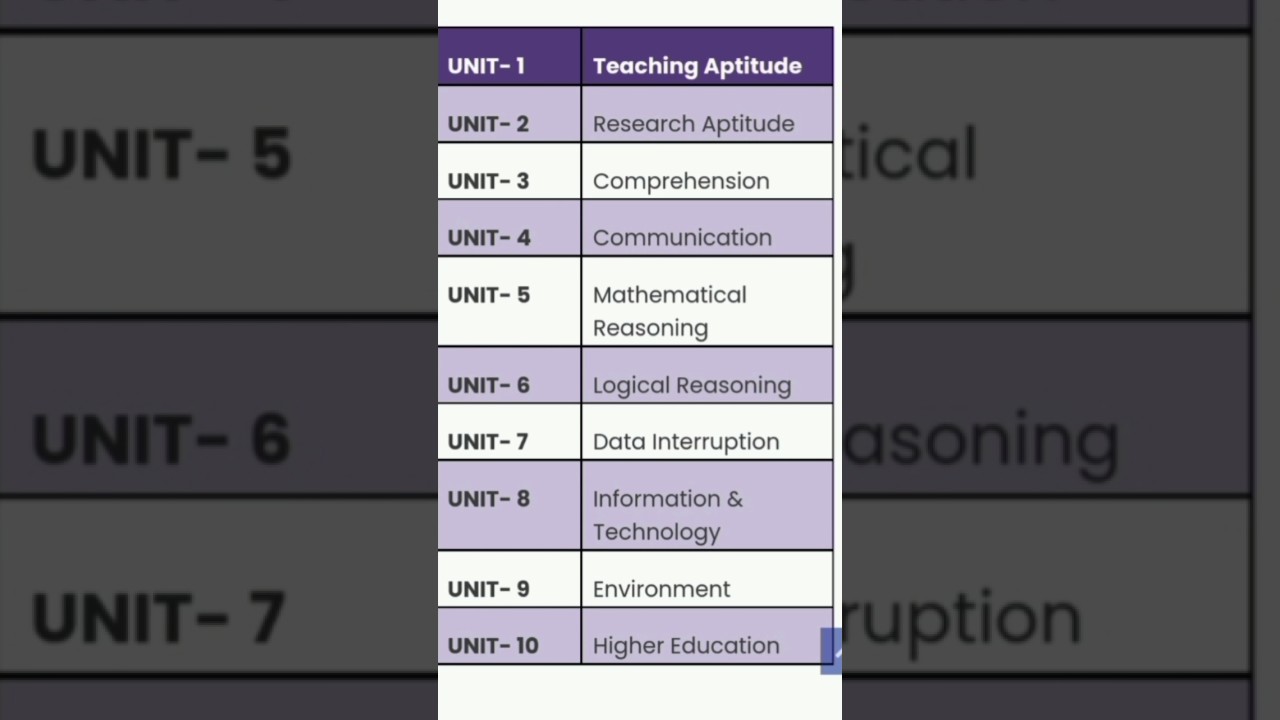The width and height of the screenshot is (1280, 720).
Task: Click the UNIT- 3 row label
Action: coord(488,181)
